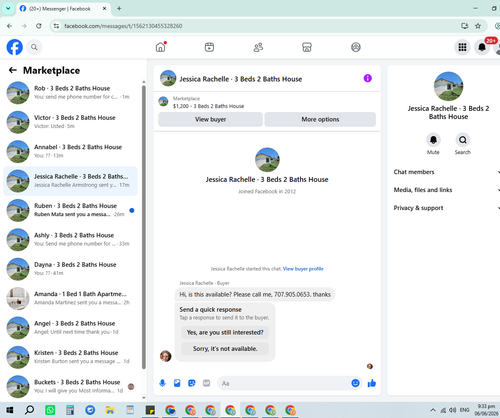Open Kristen - 3 Beds 2 Baths House chat
The width and height of the screenshot is (500, 418).
pyautogui.click(x=70, y=357)
